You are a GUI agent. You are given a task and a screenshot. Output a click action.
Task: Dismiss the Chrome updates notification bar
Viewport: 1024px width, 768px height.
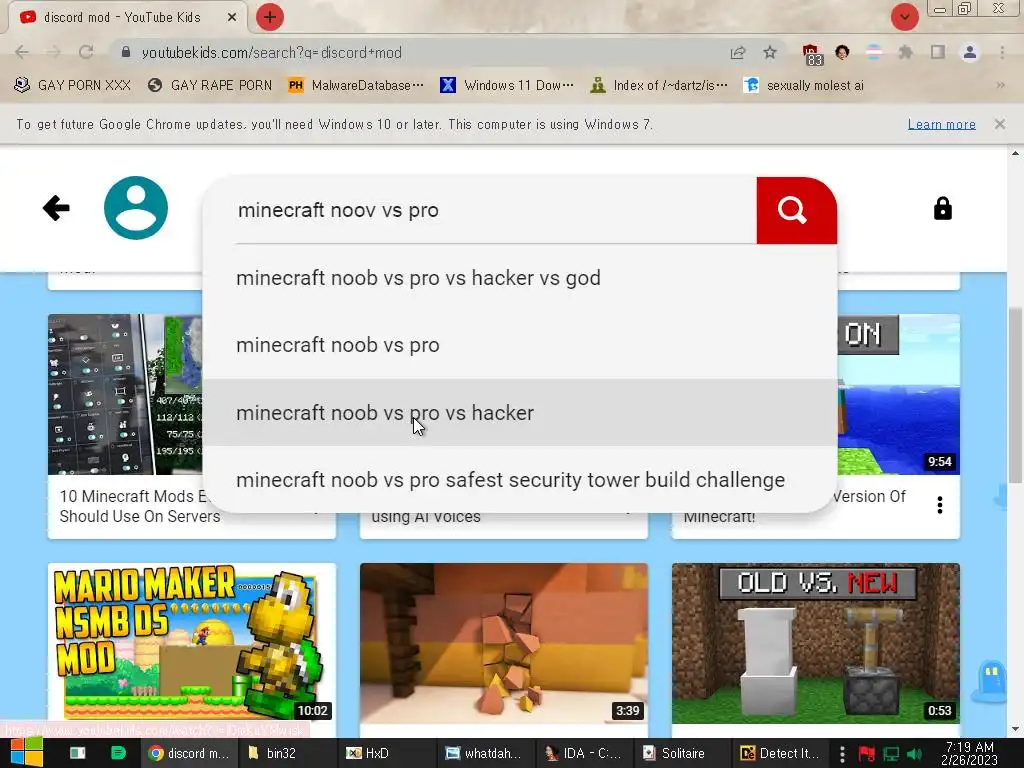pos(1000,123)
